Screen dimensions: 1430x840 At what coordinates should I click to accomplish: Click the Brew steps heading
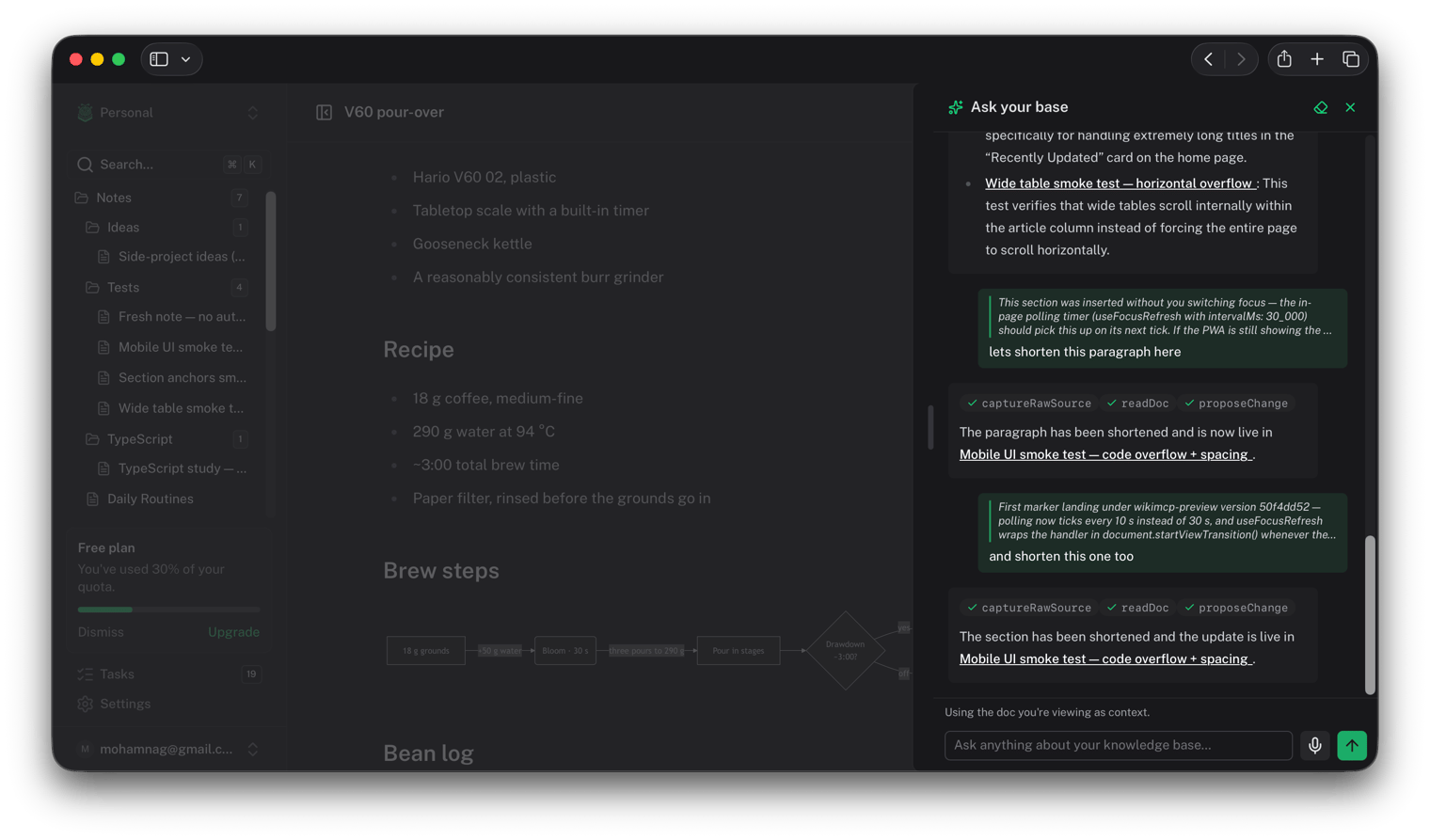(x=441, y=571)
